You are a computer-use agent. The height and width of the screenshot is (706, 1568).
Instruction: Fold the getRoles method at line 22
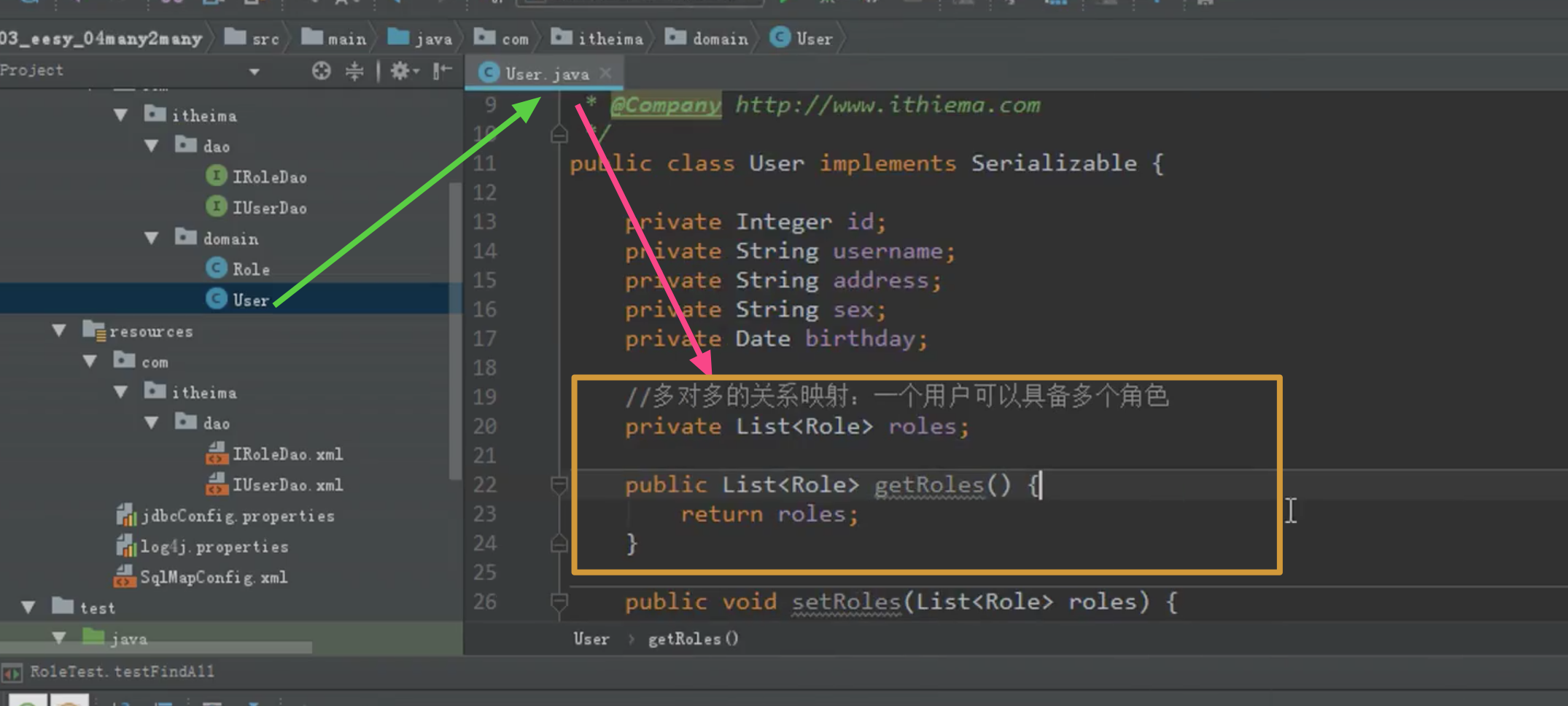coord(559,484)
